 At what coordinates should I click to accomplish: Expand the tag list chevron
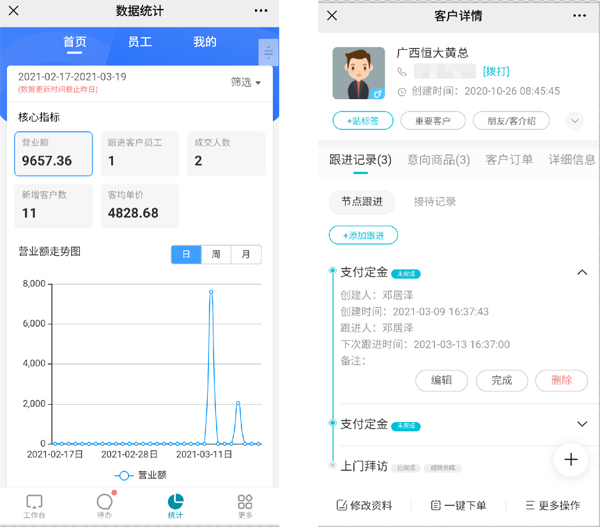tap(575, 121)
